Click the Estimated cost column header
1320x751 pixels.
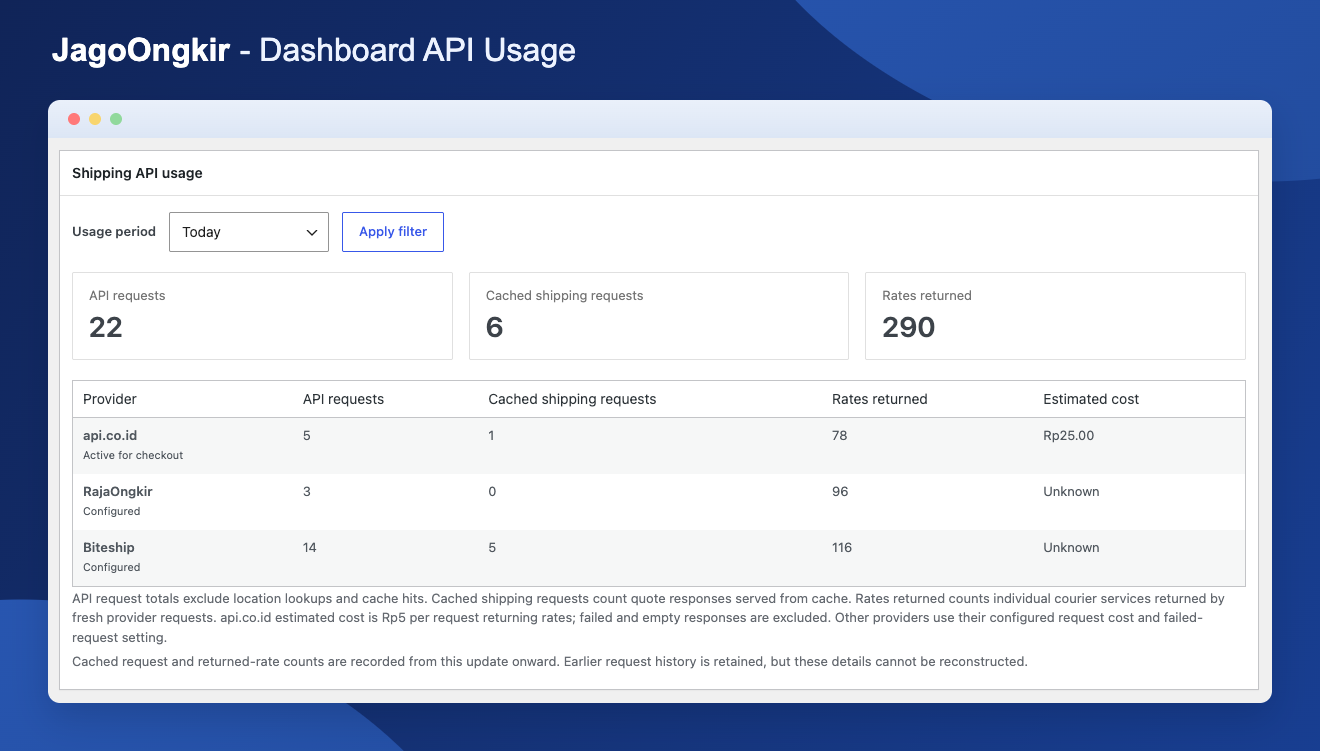[x=1091, y=399]
